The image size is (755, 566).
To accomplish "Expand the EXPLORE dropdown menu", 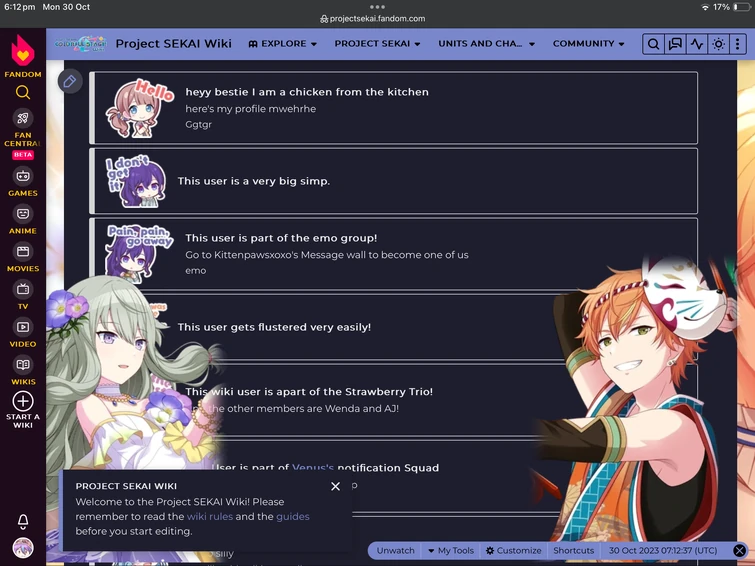I will click(283, 44).
